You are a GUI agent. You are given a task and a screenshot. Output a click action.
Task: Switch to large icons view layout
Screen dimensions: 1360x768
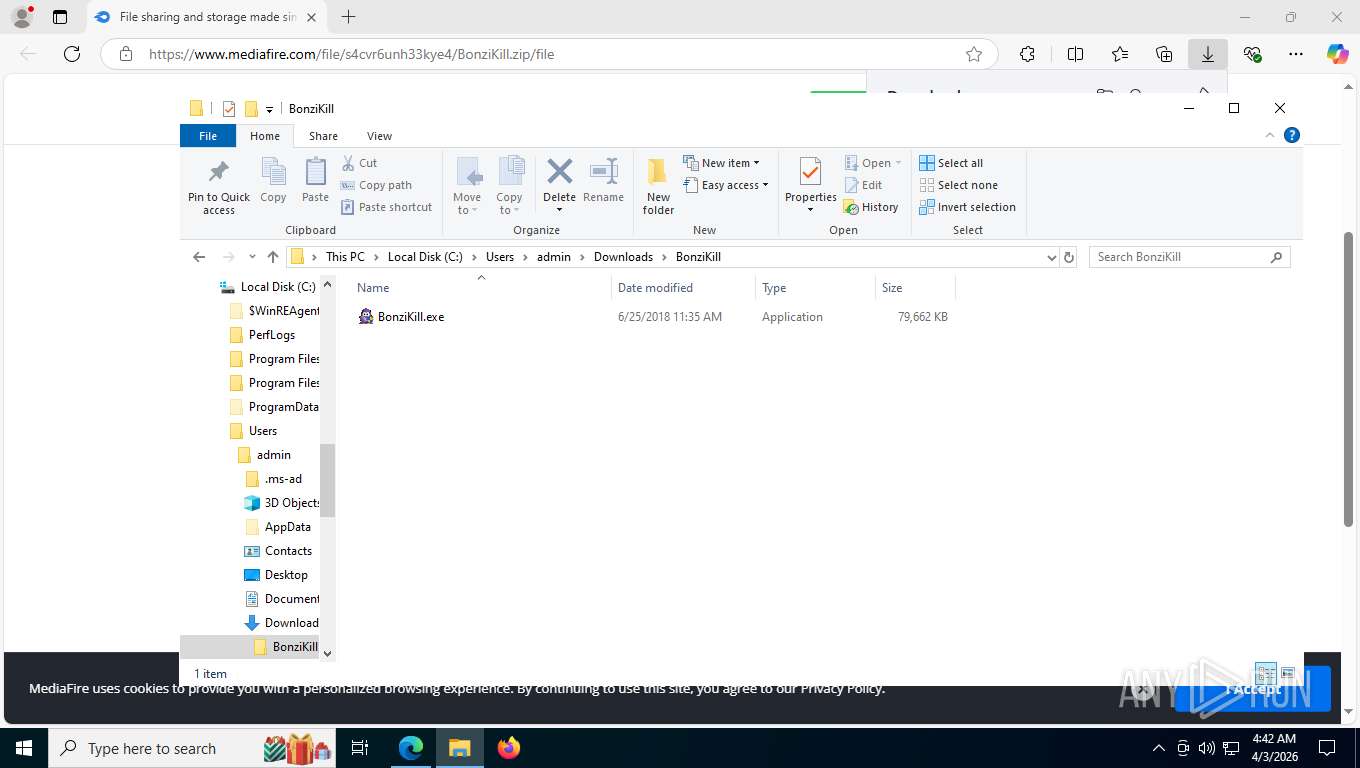(1288, 673)
